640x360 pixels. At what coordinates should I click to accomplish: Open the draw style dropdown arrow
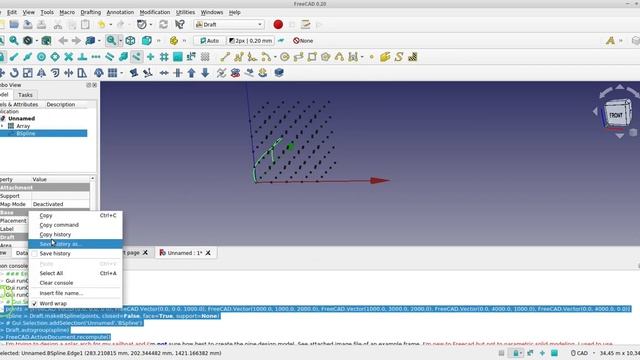pos(36,40)
